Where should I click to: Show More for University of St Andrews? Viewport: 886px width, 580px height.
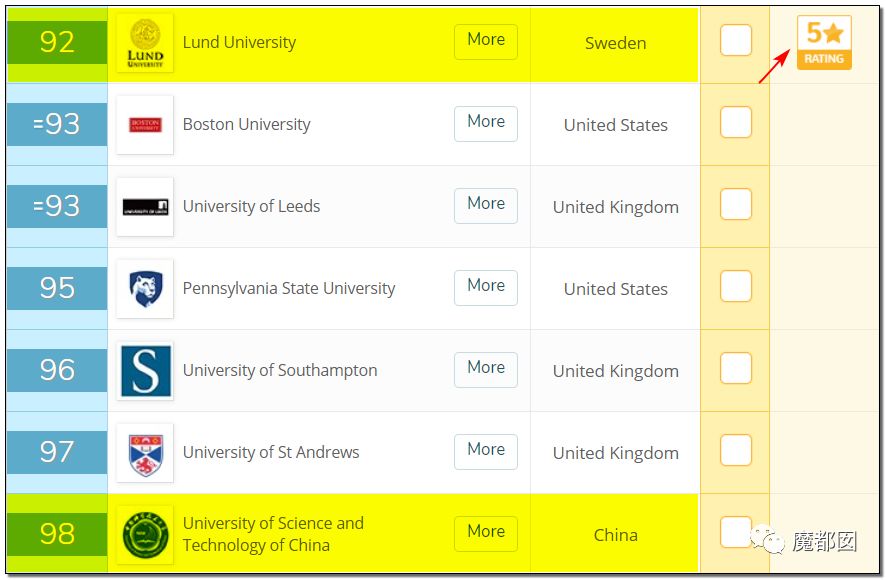(x=486, y=452)
